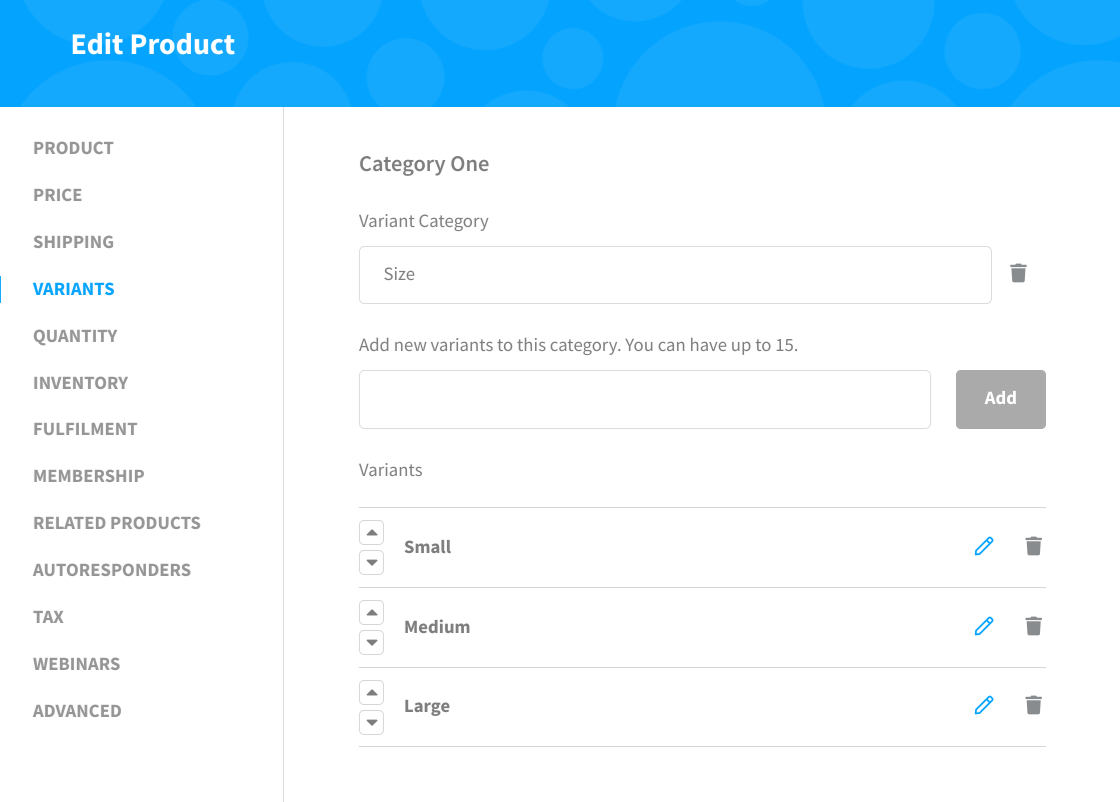Move Large variant up
This screenshot has width=1120, height=802.
(371, 692)
